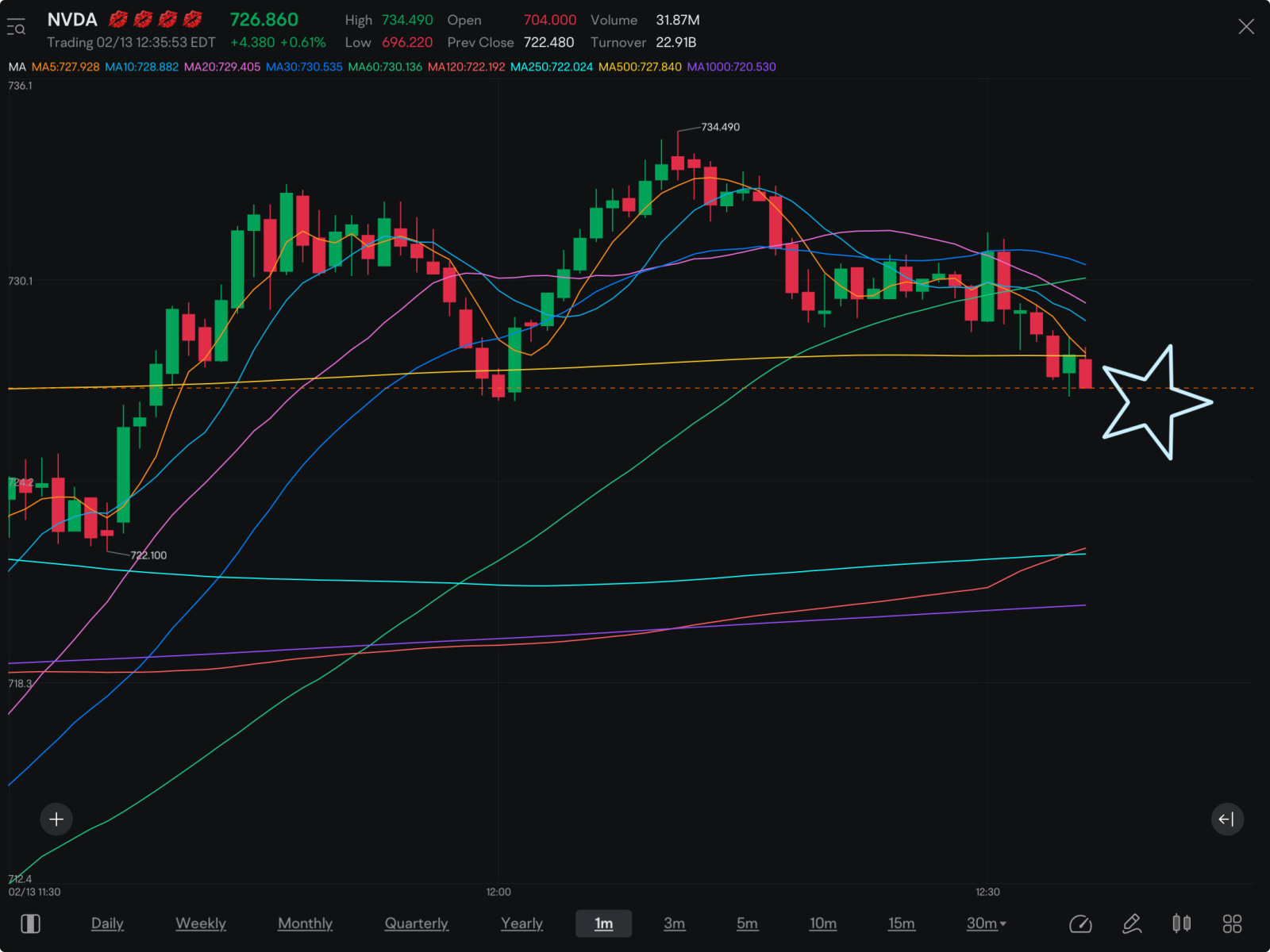Click the +4.380 +0.61% change text
Screen dimensions: 1270x952
[x=279, y=42]
